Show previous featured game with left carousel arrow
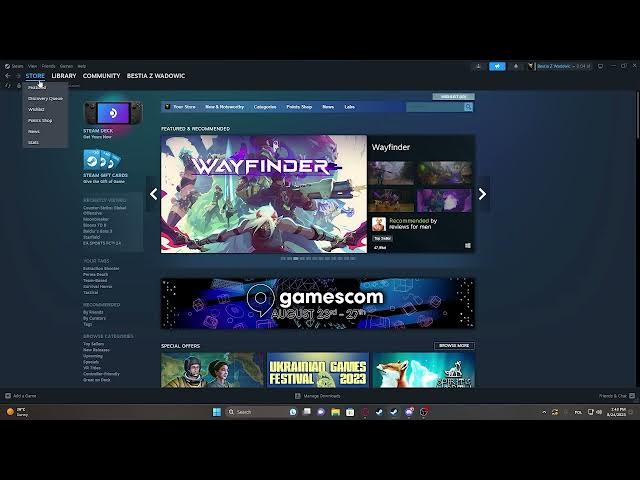 (153, 194)
